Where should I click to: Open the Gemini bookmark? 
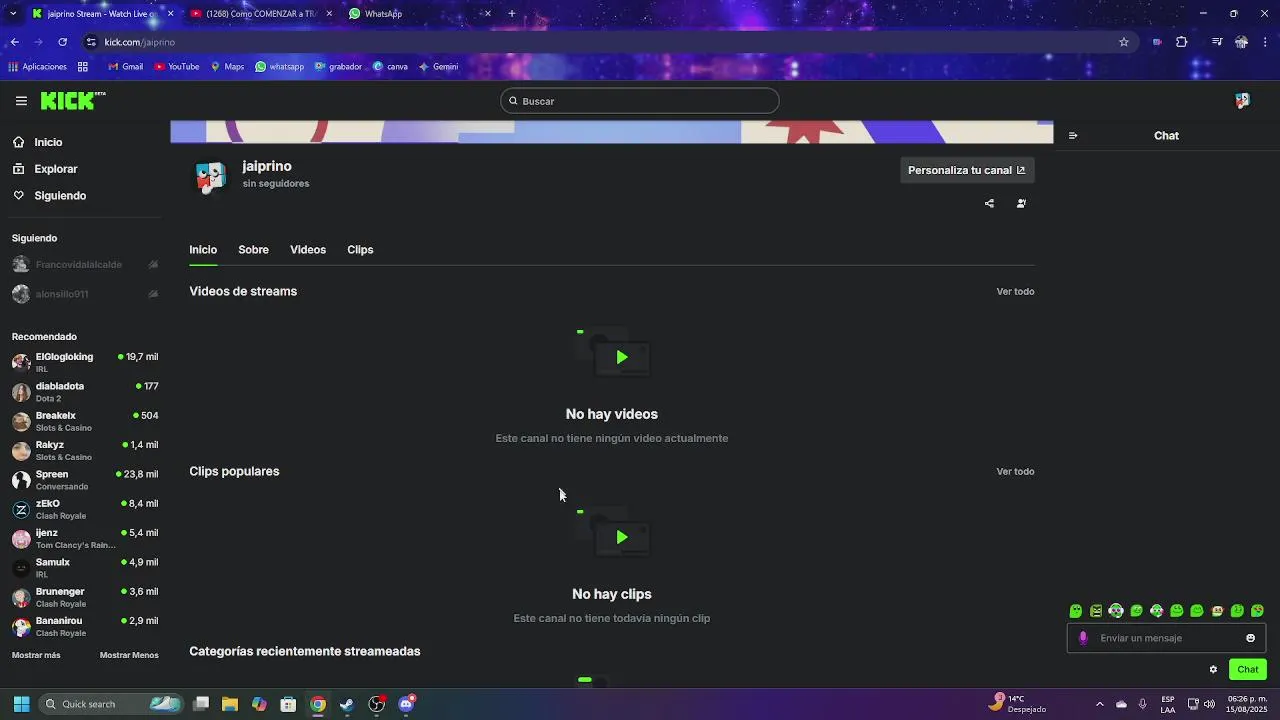(438, 67)
